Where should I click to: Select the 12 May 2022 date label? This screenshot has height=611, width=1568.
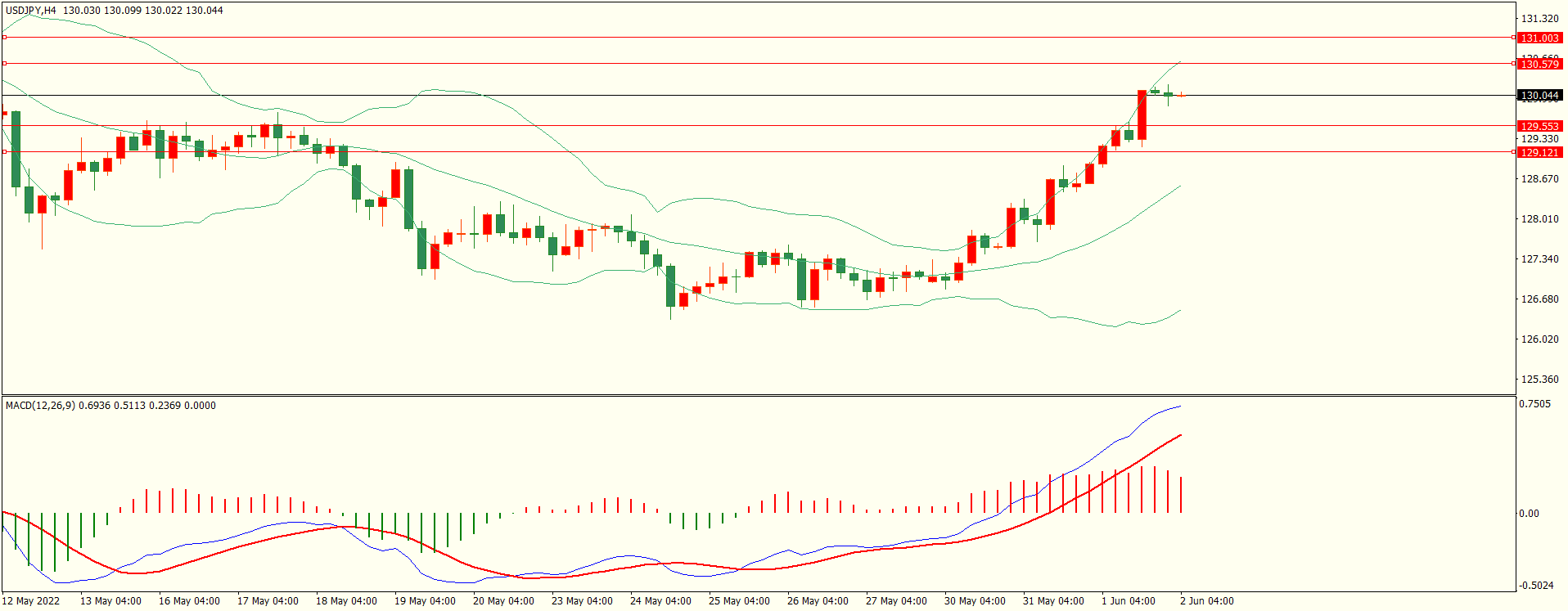[x=31, y=600]
